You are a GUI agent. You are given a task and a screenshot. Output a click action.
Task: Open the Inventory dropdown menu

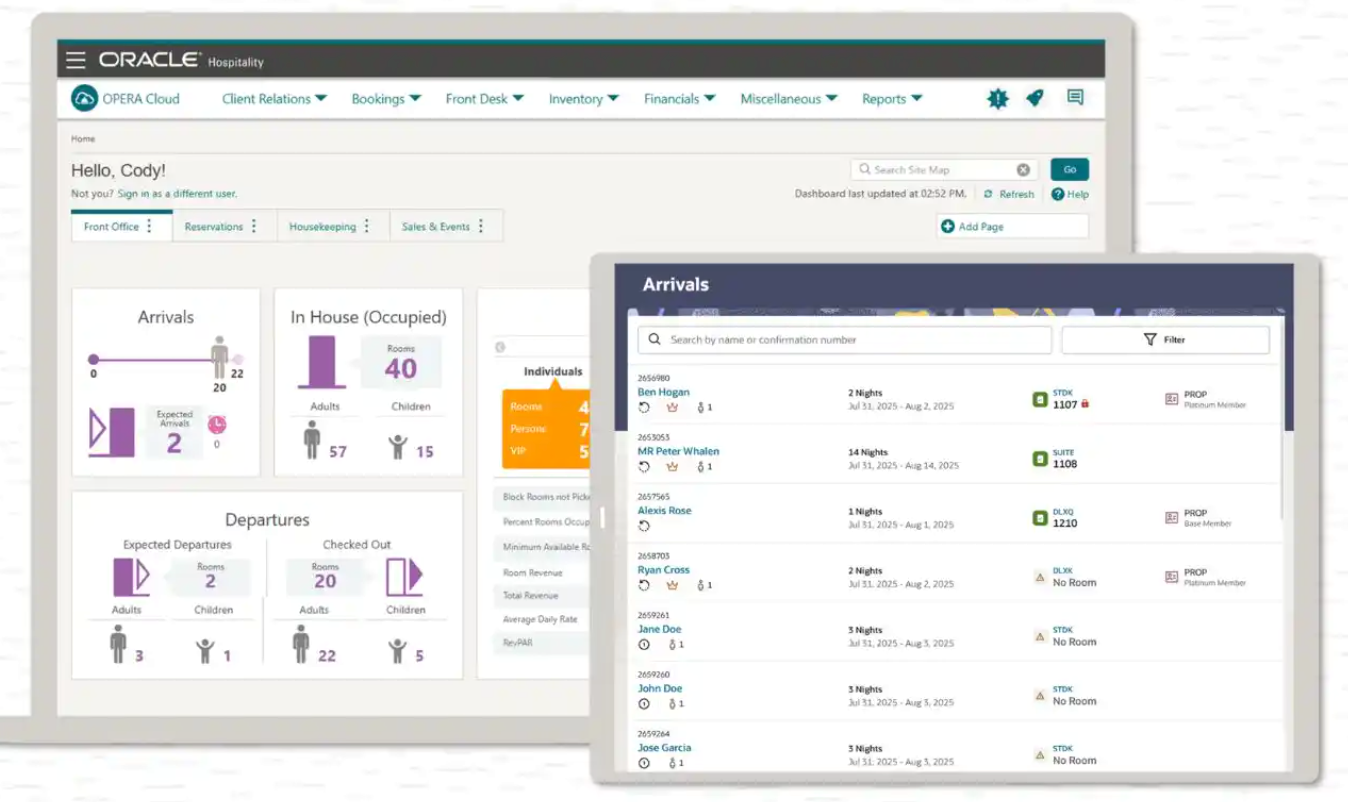pyautogui.click(x=584, y=99)
